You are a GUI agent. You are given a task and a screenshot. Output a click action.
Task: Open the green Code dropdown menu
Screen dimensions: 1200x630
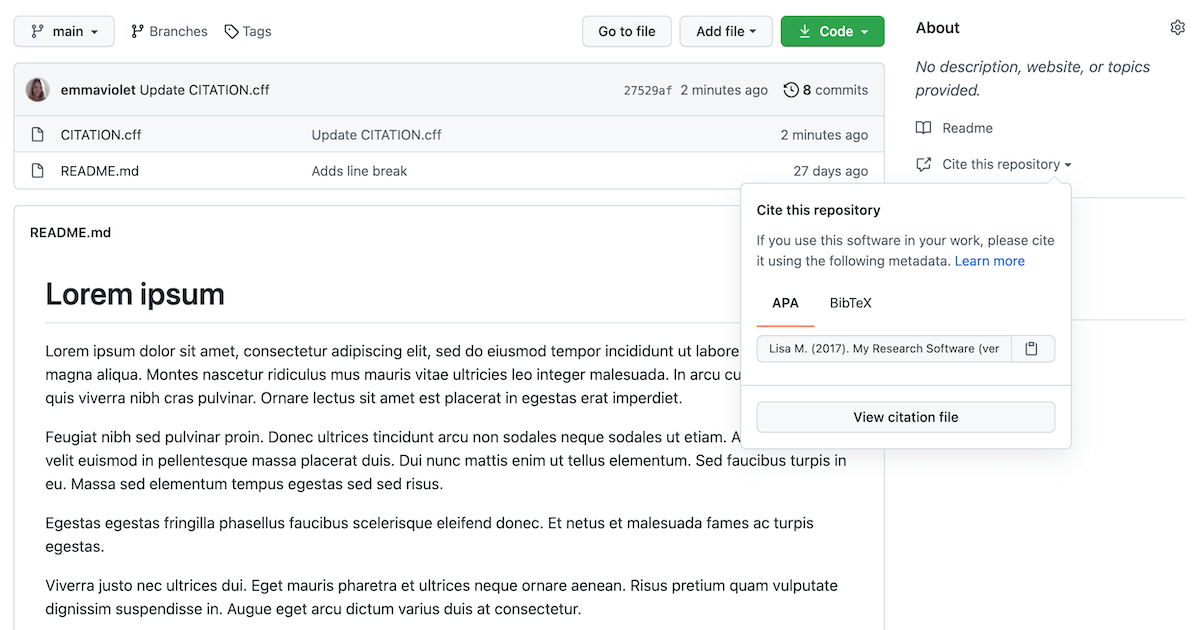(832, 31)
